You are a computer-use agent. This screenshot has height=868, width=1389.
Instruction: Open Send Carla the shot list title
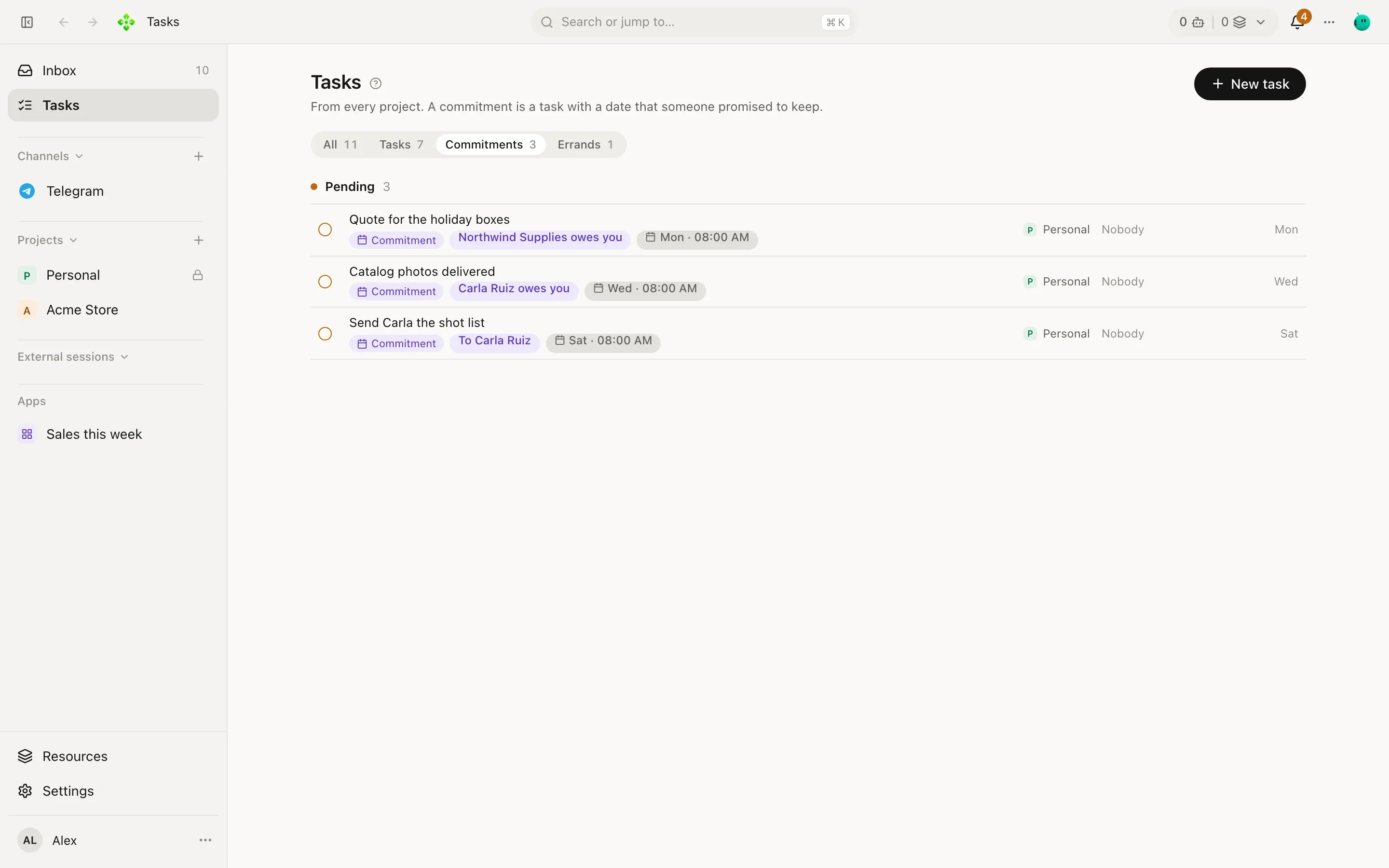point(417,323)
